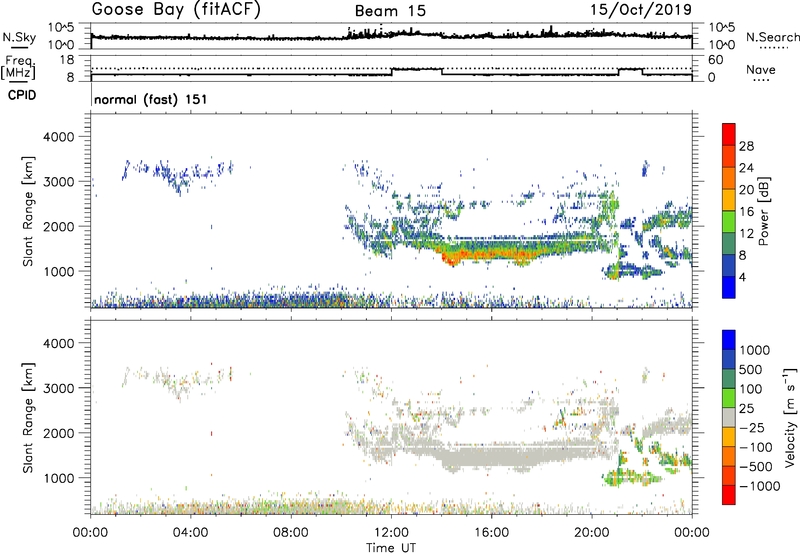The width and height of the screenshot is (800, 554).
Task: Click the '28' power colorbar tick
Action: coord(746,146)
